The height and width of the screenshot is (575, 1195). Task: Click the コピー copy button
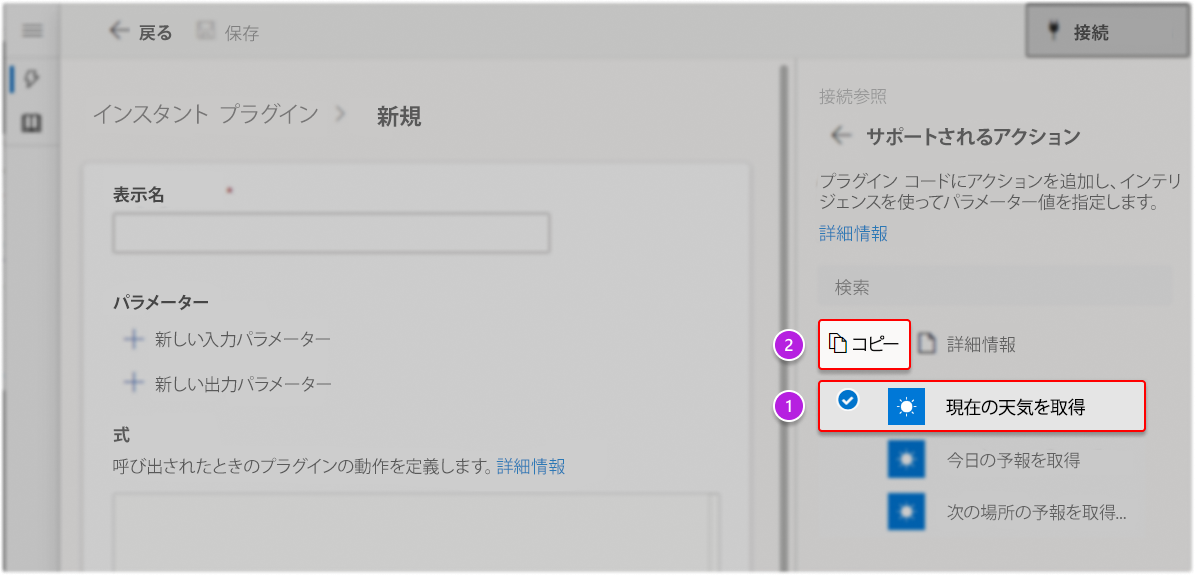coord(864,344)
